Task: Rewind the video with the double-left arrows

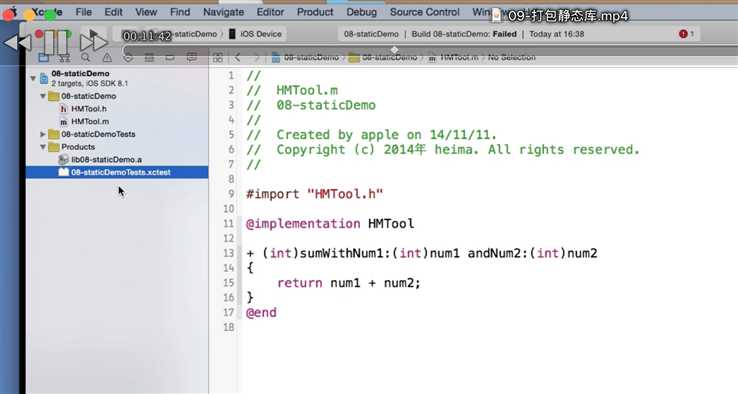Action: pyautogui.click(x=17, y=42)
